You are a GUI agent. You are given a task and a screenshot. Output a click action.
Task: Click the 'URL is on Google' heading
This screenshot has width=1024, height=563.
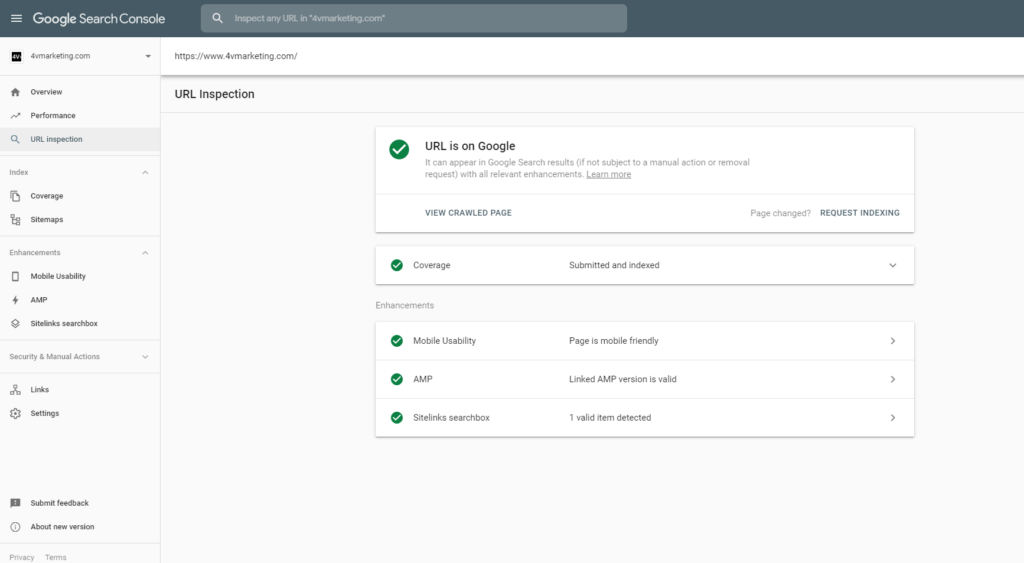tap(470, 146)
